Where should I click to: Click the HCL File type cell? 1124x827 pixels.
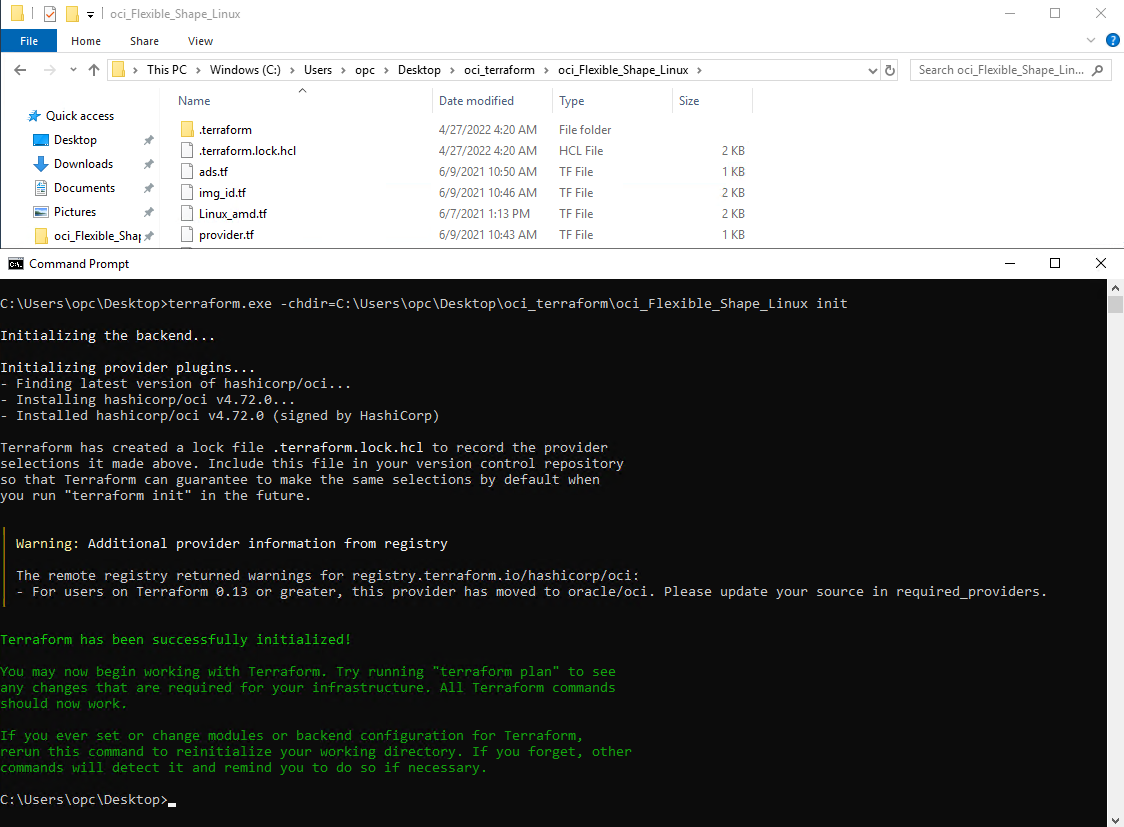click(581, 150)
